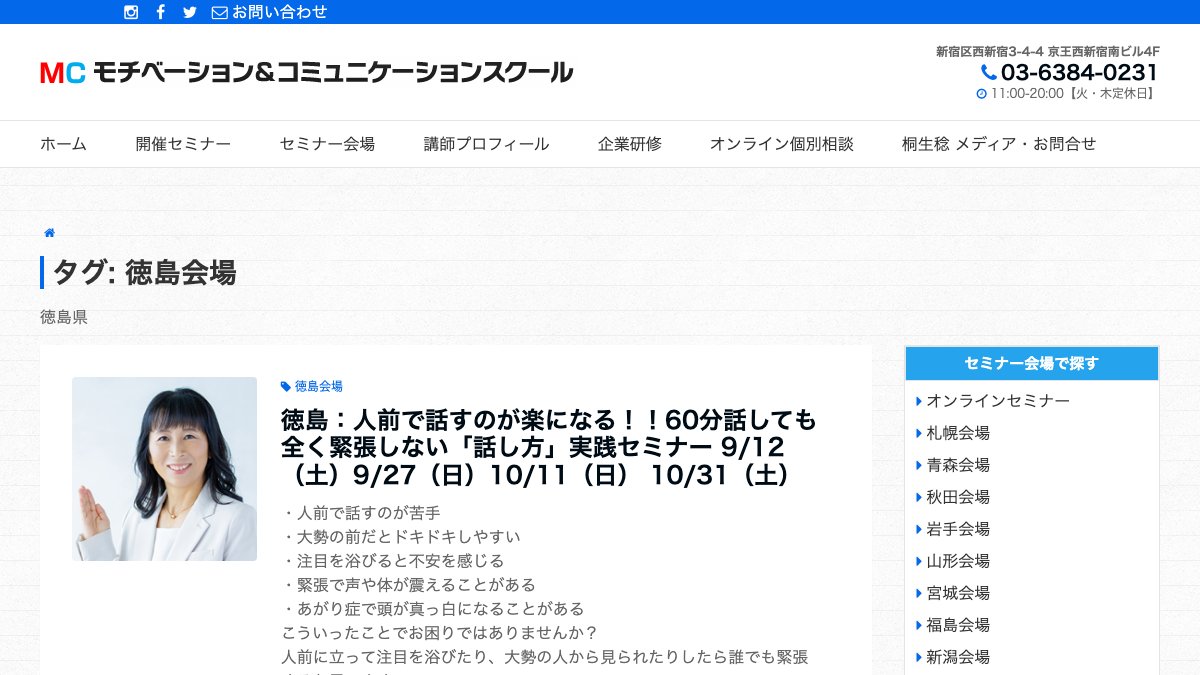Open the Twitter icon in top bar

click(190, 12)
